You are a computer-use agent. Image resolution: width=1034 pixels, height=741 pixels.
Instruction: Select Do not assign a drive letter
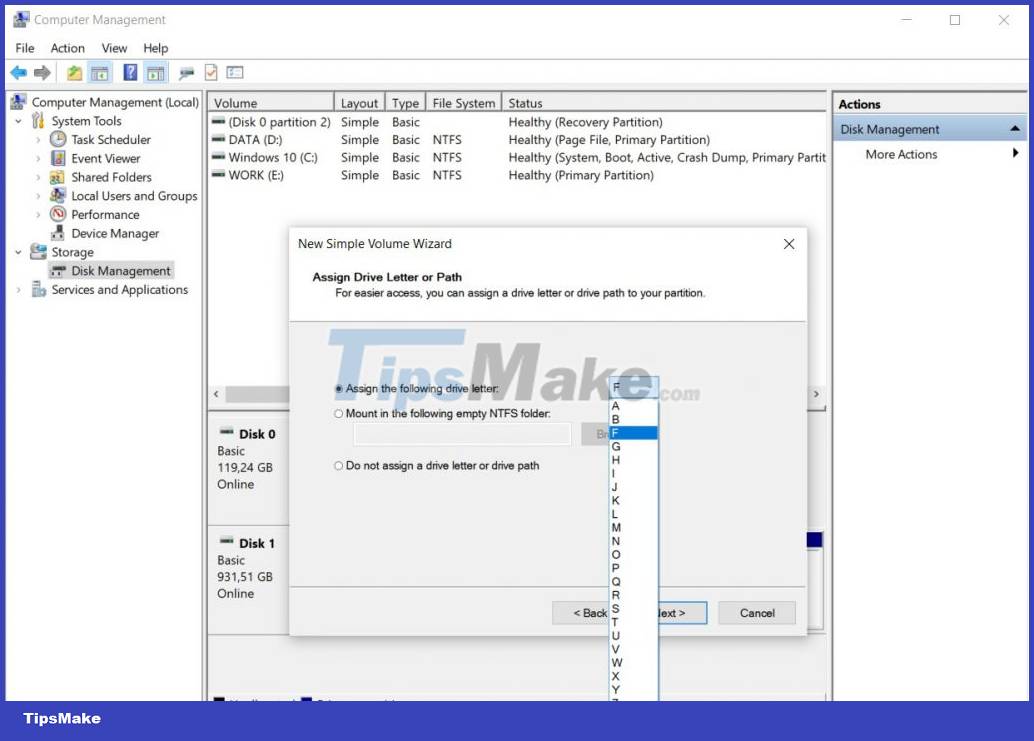pyautogui.click(x=338, y=465)
